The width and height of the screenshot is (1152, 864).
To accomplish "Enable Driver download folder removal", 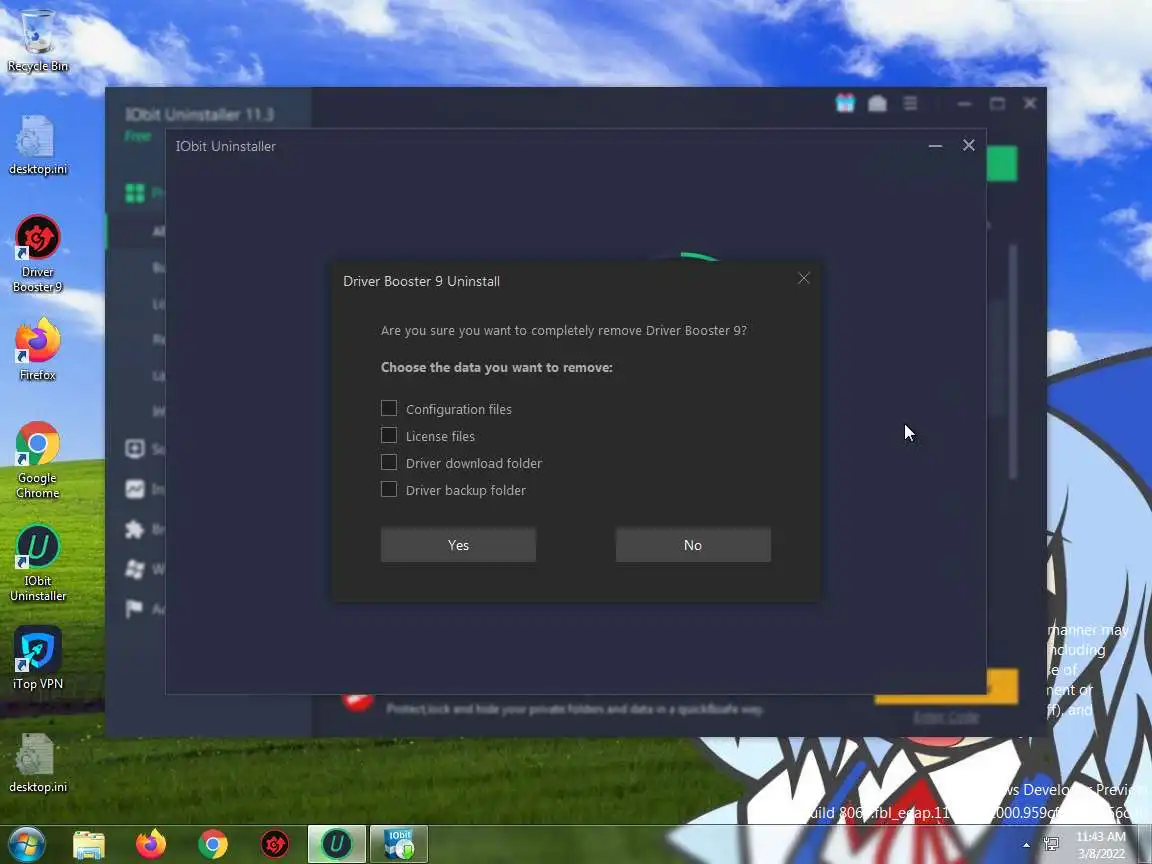I will 389,462.
